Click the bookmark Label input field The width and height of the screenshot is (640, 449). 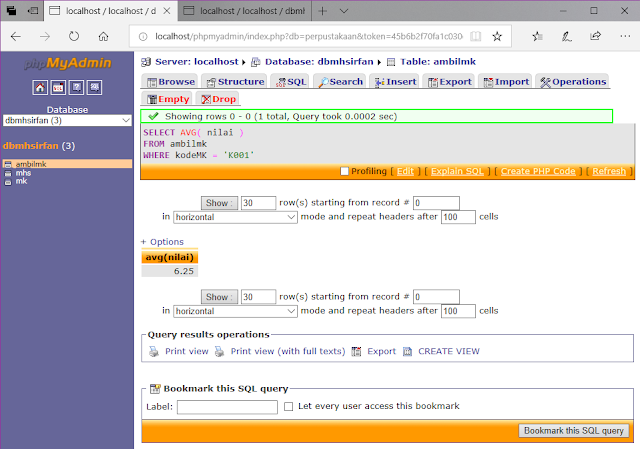pos(227,407)
